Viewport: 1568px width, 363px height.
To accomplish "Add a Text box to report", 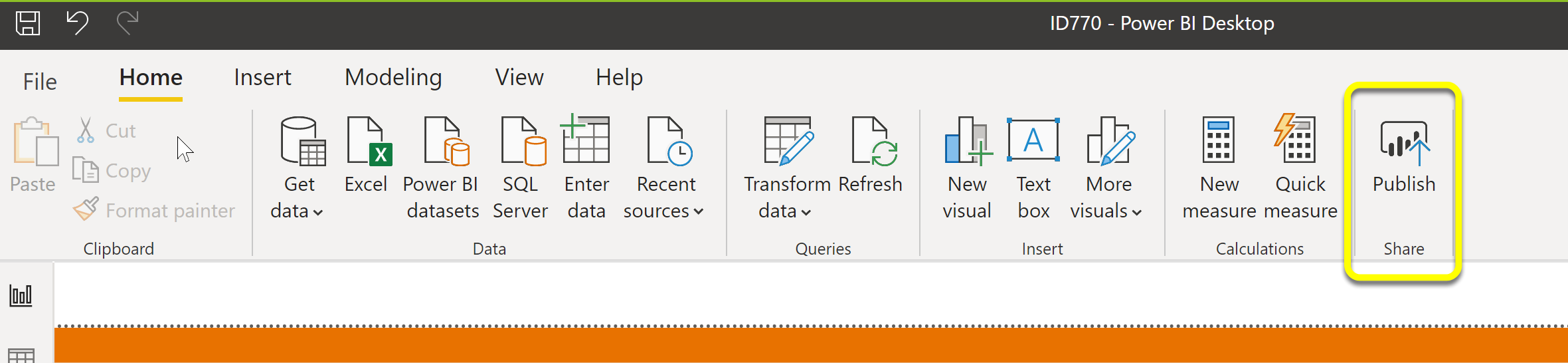I will click(x=1033, y=140).
